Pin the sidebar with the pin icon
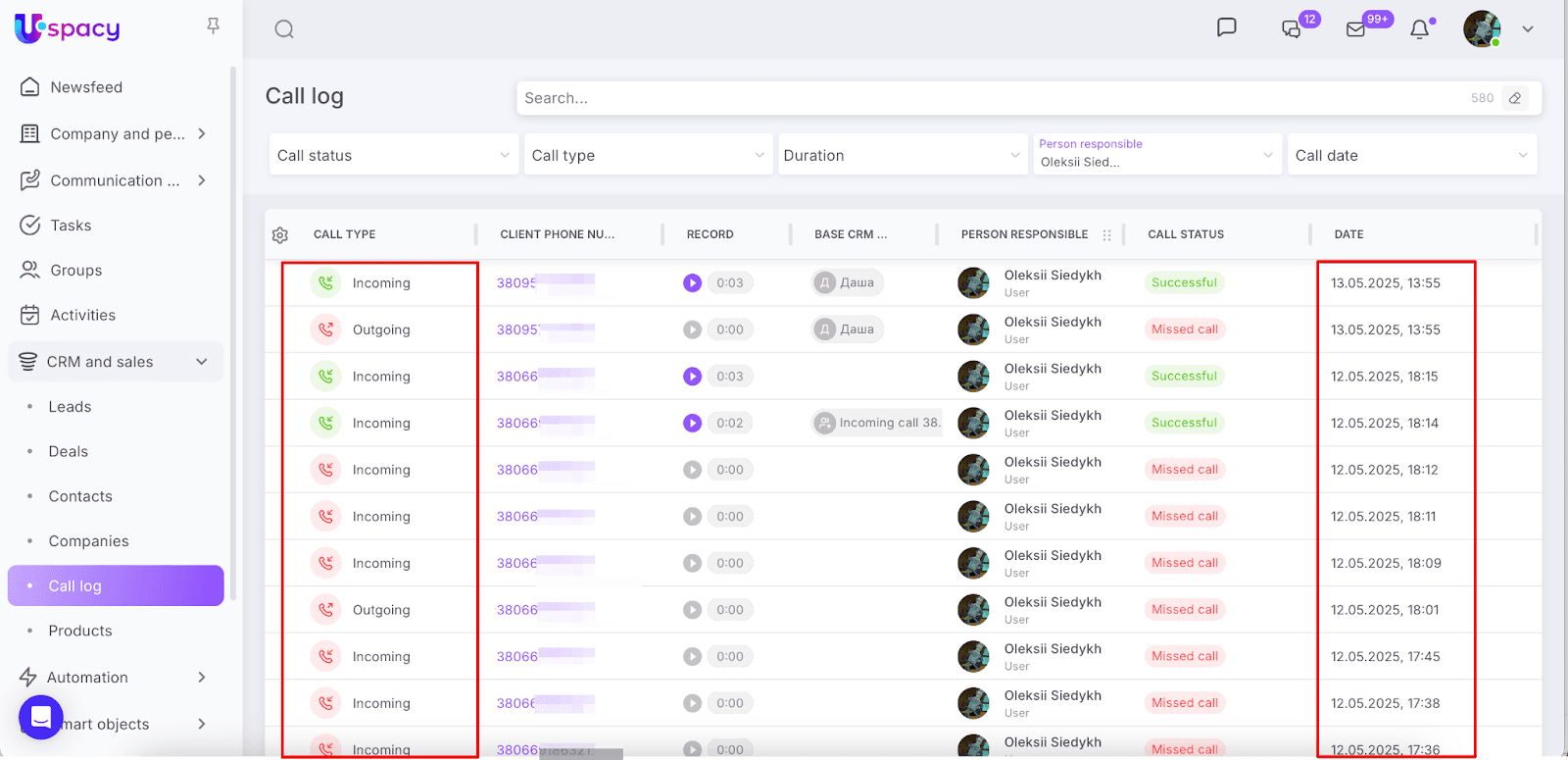 213,26
